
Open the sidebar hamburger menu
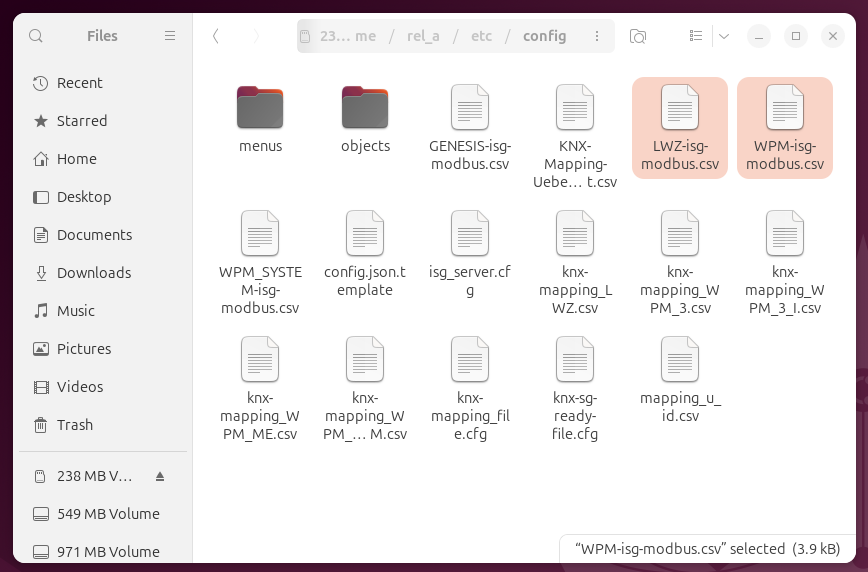[x=170, y=36]
